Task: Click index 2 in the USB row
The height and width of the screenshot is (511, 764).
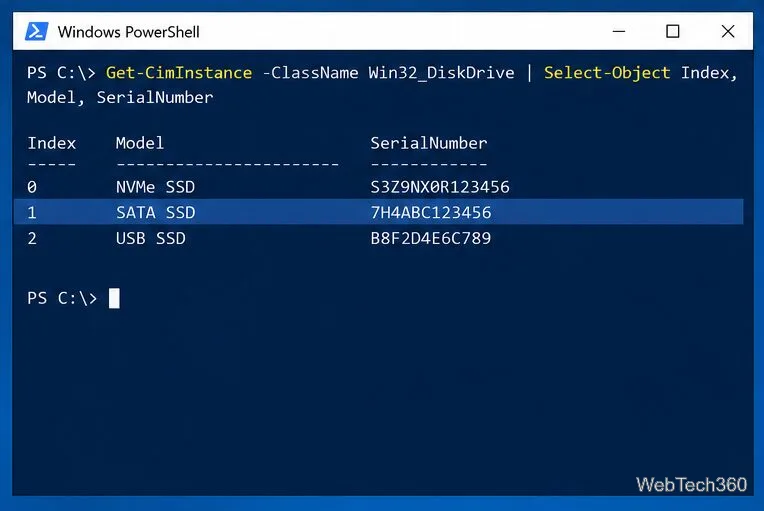Action: pos(32,238)
